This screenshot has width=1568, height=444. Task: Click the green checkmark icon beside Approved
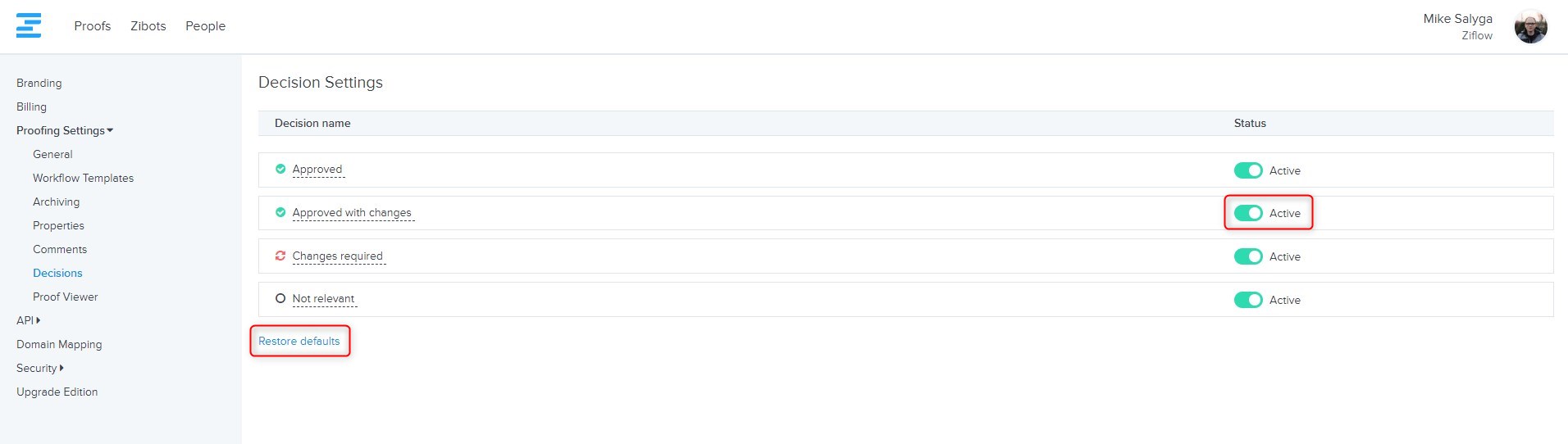pyautogui.click(x=280, y=170)
